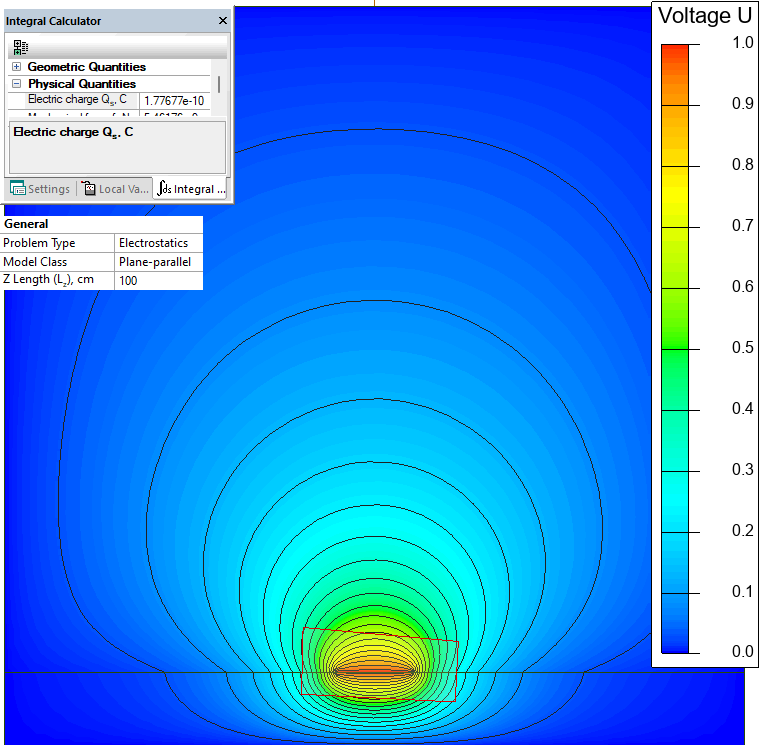The width and height of the screenshot is (759, 745).
Task: Collapse the Physical Quantities section
Action: [16, 83]
